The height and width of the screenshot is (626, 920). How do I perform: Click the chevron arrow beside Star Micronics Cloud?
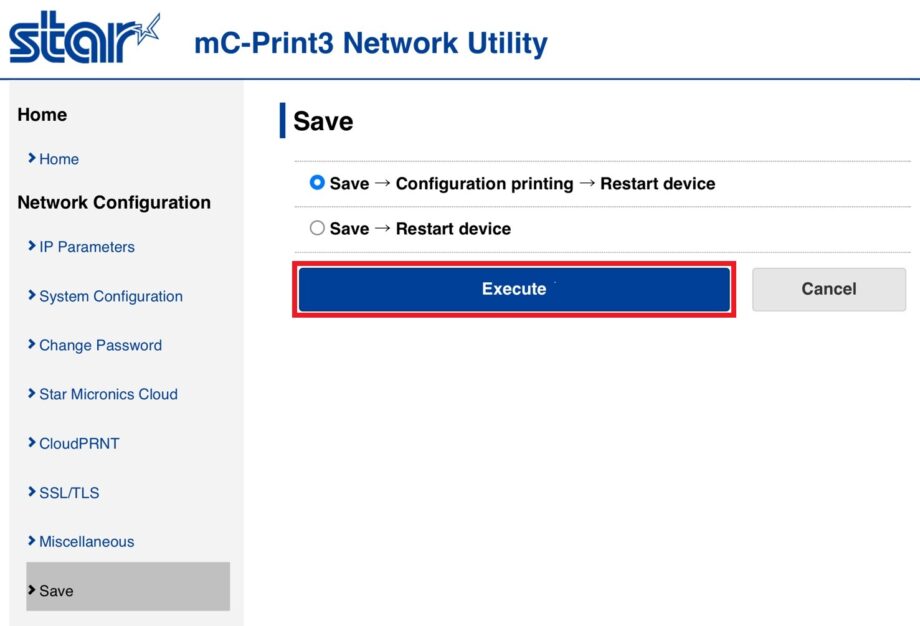(x=32, y=394)
